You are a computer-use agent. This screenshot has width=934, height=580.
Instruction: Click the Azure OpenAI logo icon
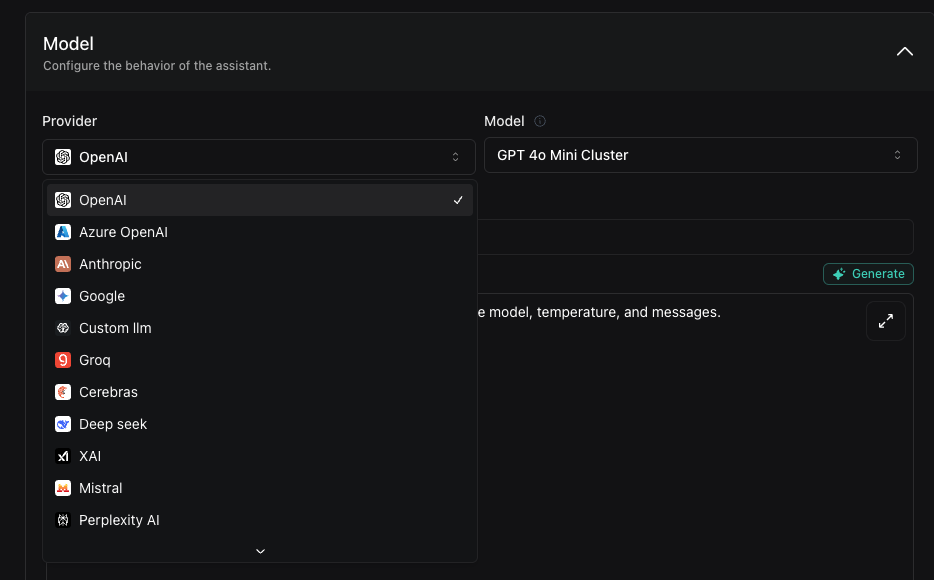pos(63,232)
